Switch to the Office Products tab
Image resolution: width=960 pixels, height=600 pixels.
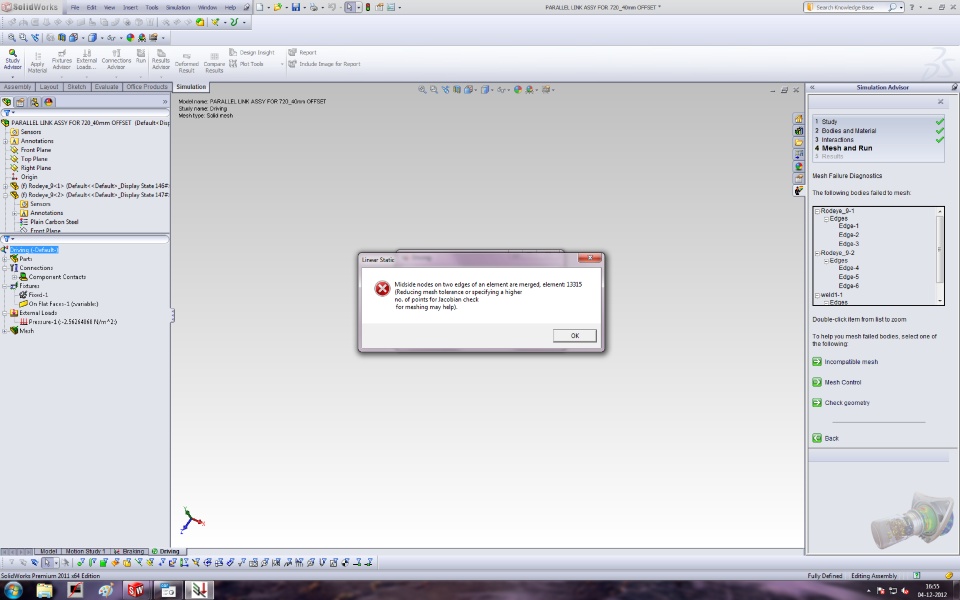tap(146, 87)
